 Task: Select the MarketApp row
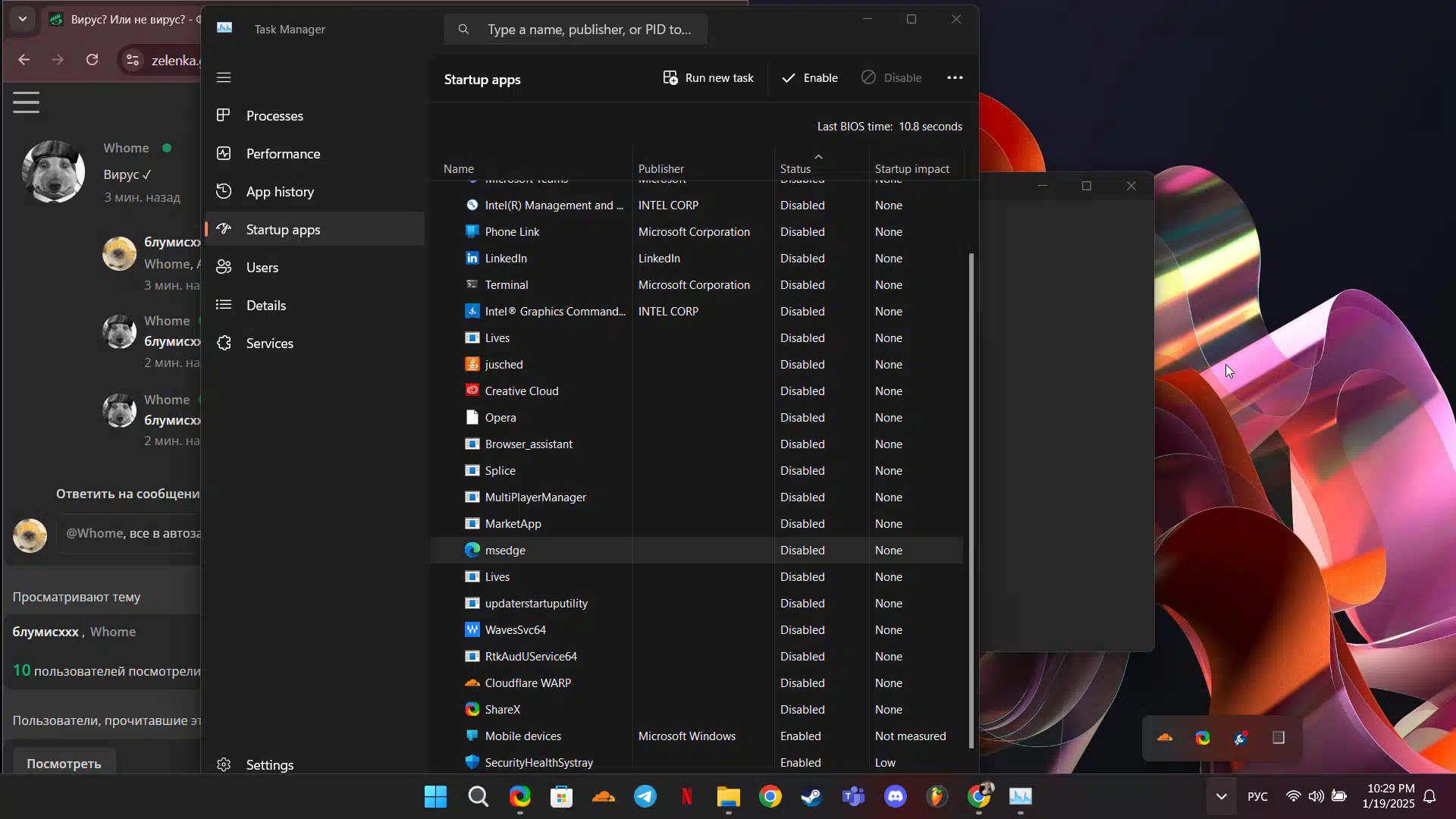[697, 523]
